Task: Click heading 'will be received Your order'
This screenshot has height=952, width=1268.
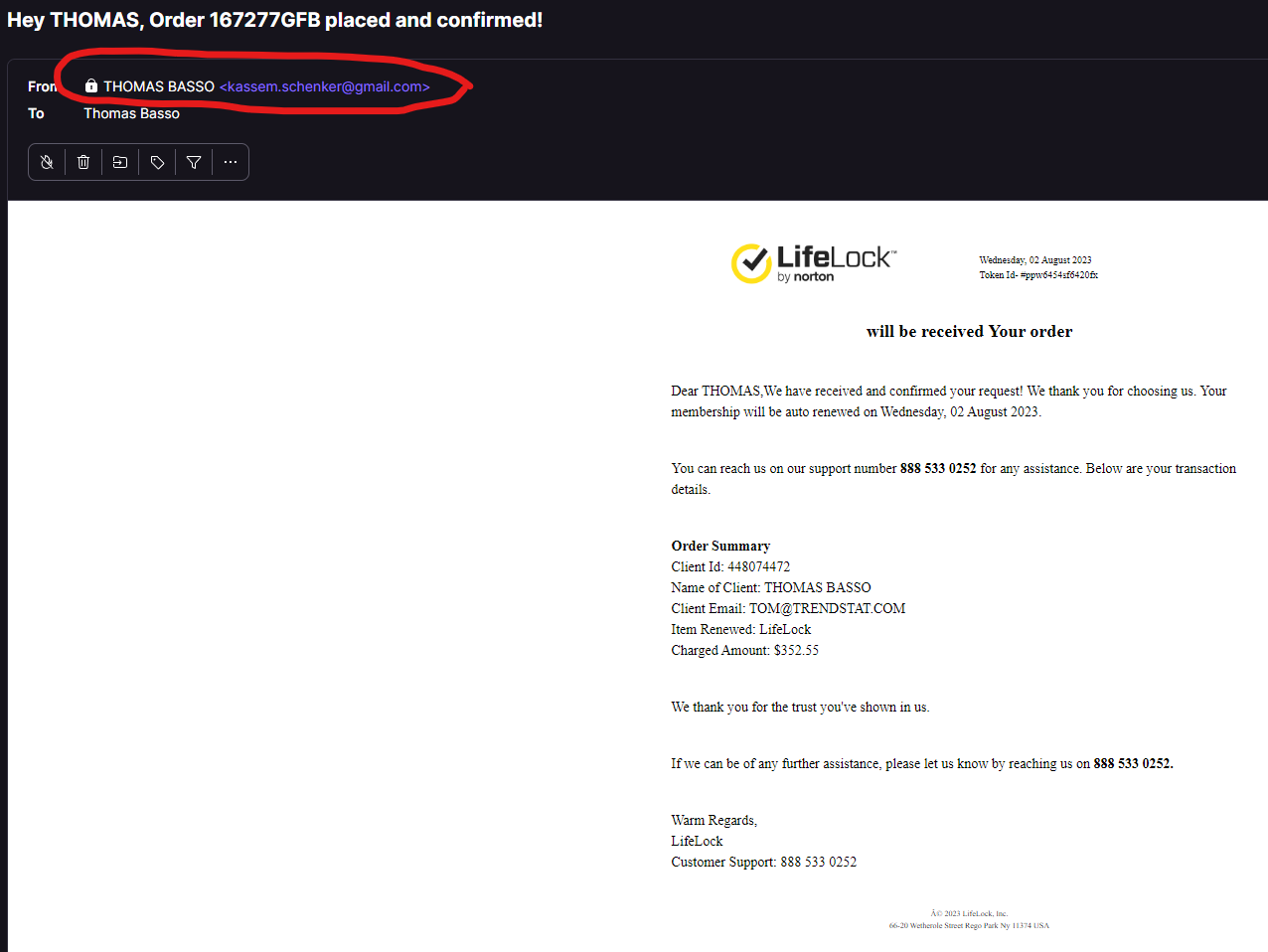Action: coord(969,332)
